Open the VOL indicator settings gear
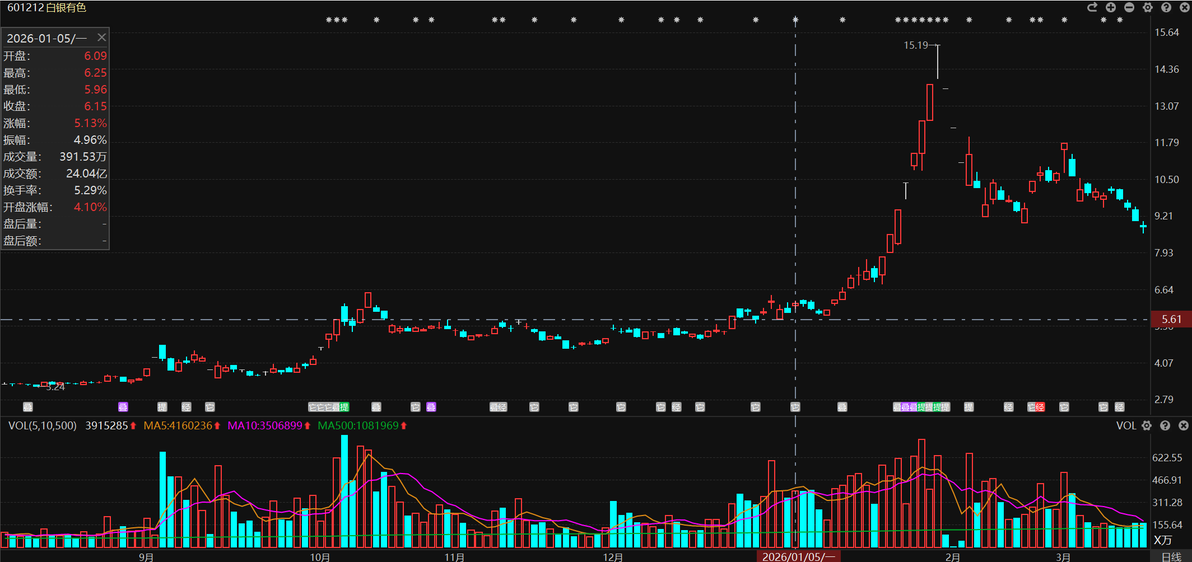 pos(1147,425)
